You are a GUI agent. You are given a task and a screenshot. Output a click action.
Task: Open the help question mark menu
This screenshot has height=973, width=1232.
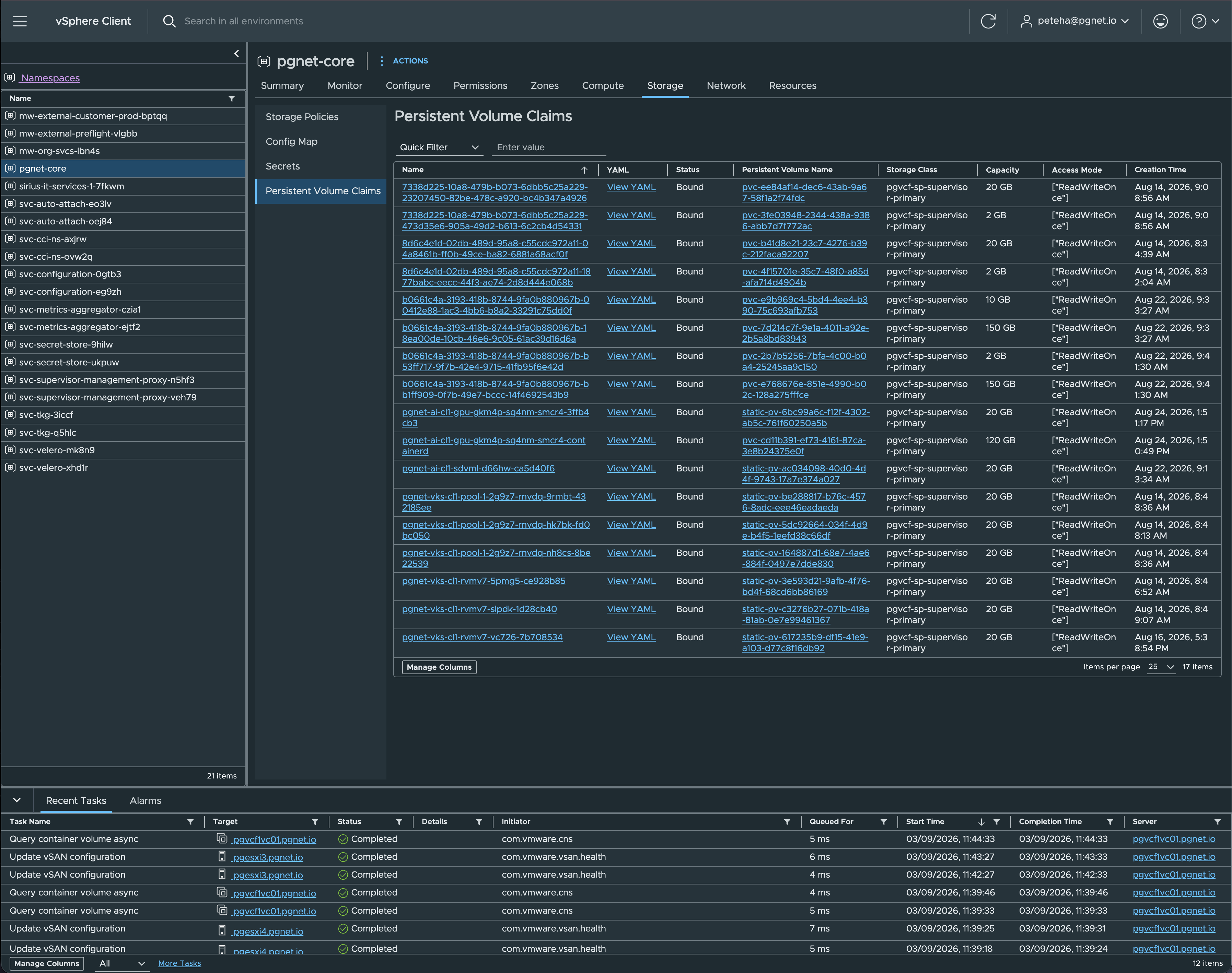[1198, 21]
